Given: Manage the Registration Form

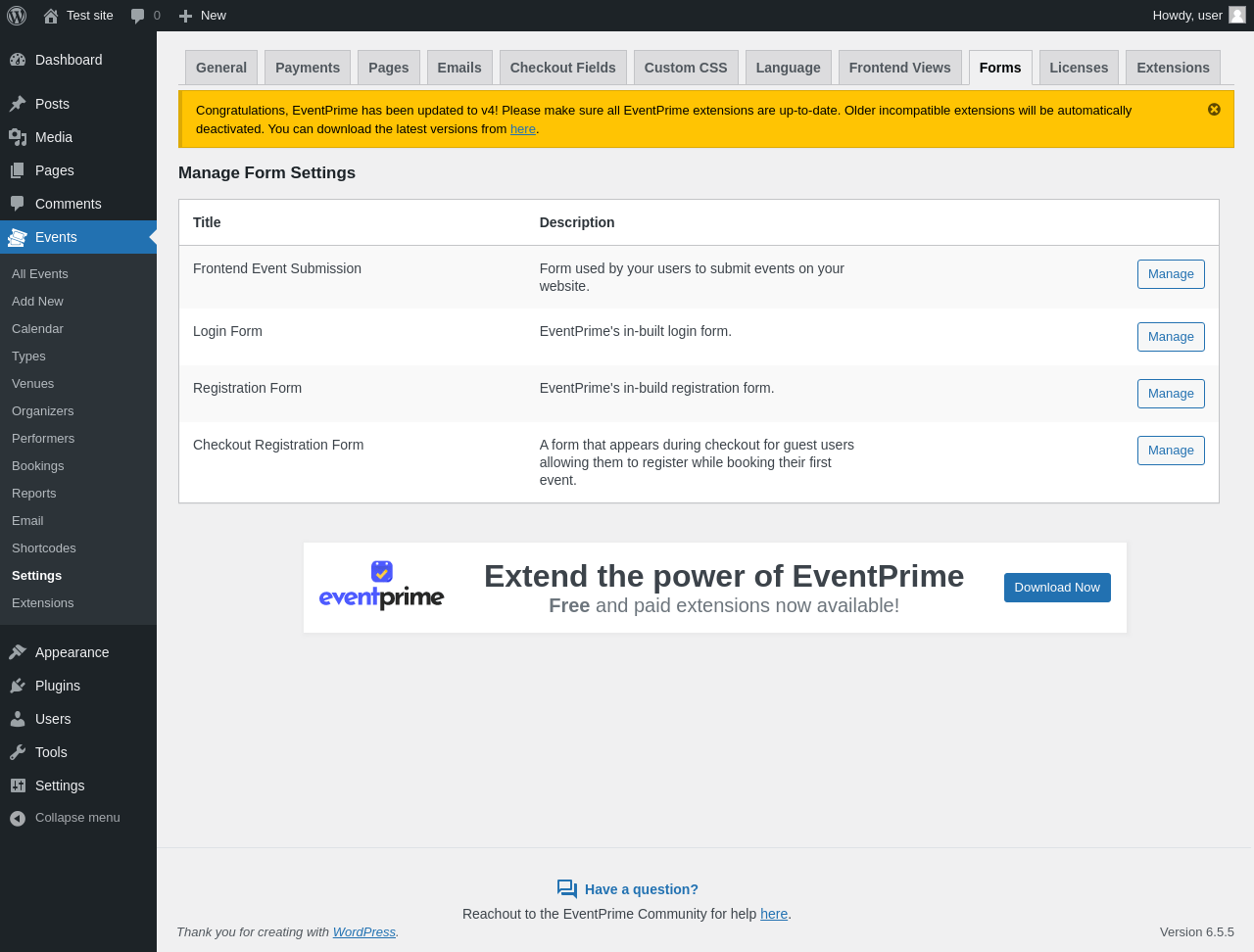Looking at the screenshot, I should (x=1171, y=394).
